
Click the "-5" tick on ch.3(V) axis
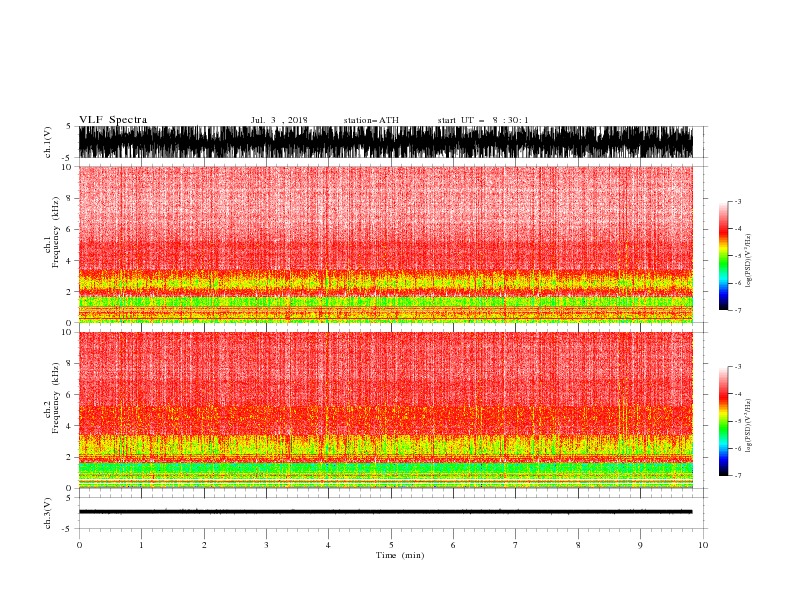tap(68, 529)
